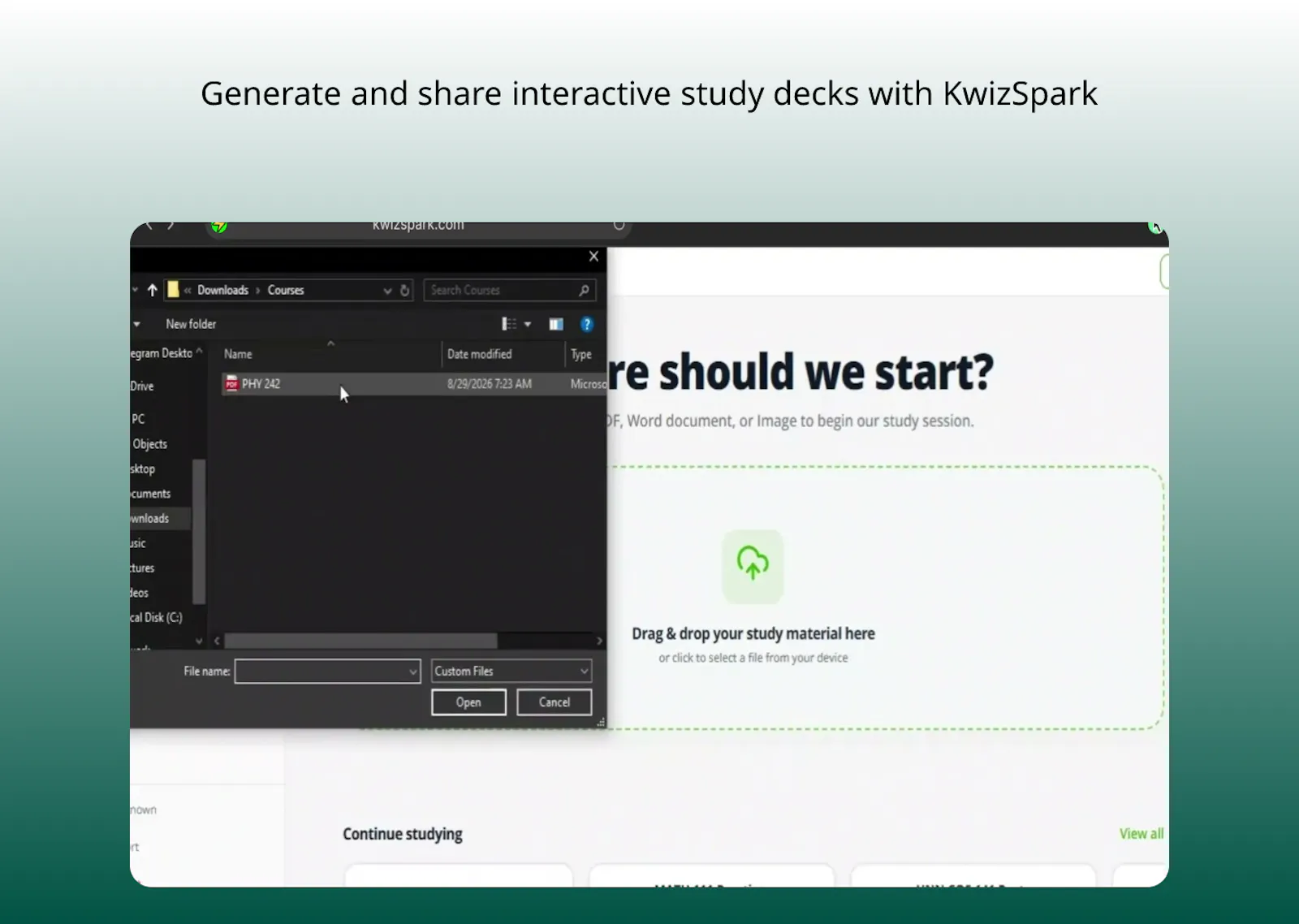This screenshot has width=1299, height=924.
Task: Select Drive in the navigation pane
Action: tap(142, 386)
